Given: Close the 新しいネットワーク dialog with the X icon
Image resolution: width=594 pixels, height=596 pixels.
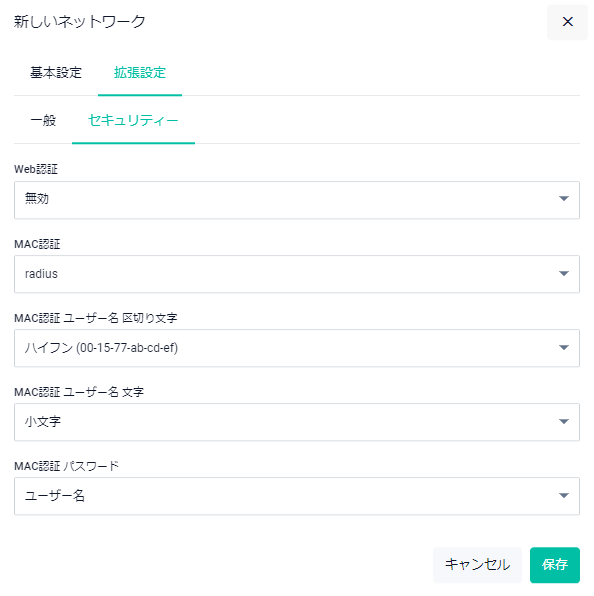Looking at the screenshot, I should coord(567,22).
